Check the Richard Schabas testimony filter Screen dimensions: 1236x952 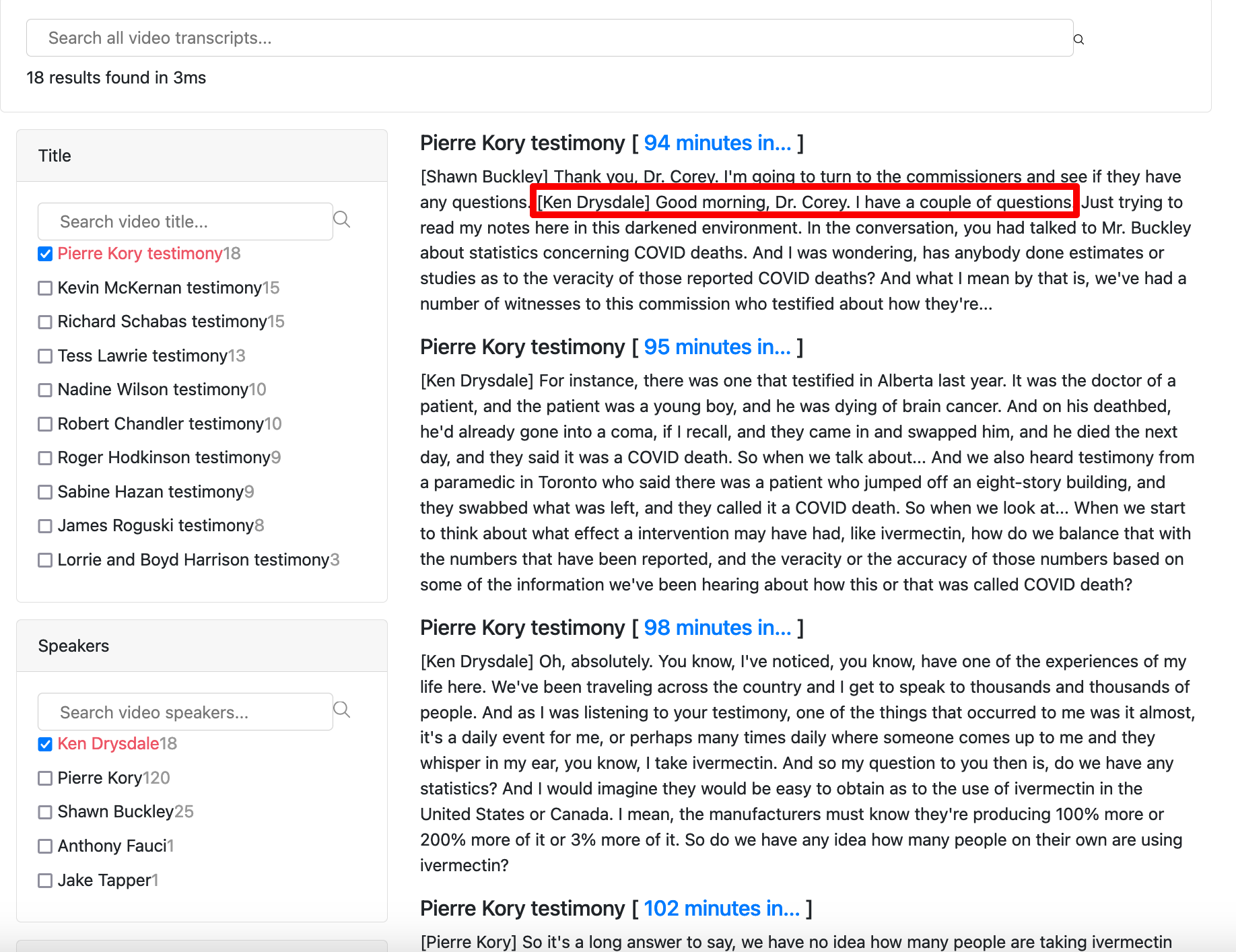(x=45, y=322)
